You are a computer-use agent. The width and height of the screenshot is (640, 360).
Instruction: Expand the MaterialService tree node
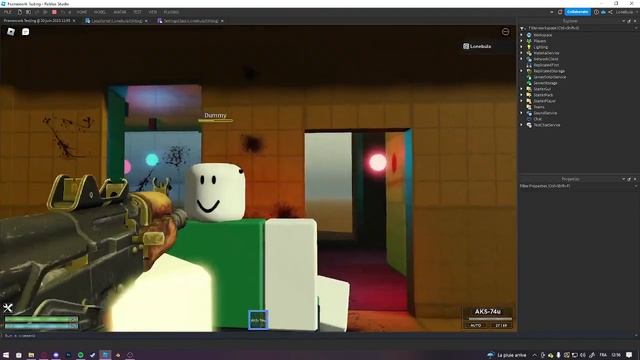(x=522, y=53)
